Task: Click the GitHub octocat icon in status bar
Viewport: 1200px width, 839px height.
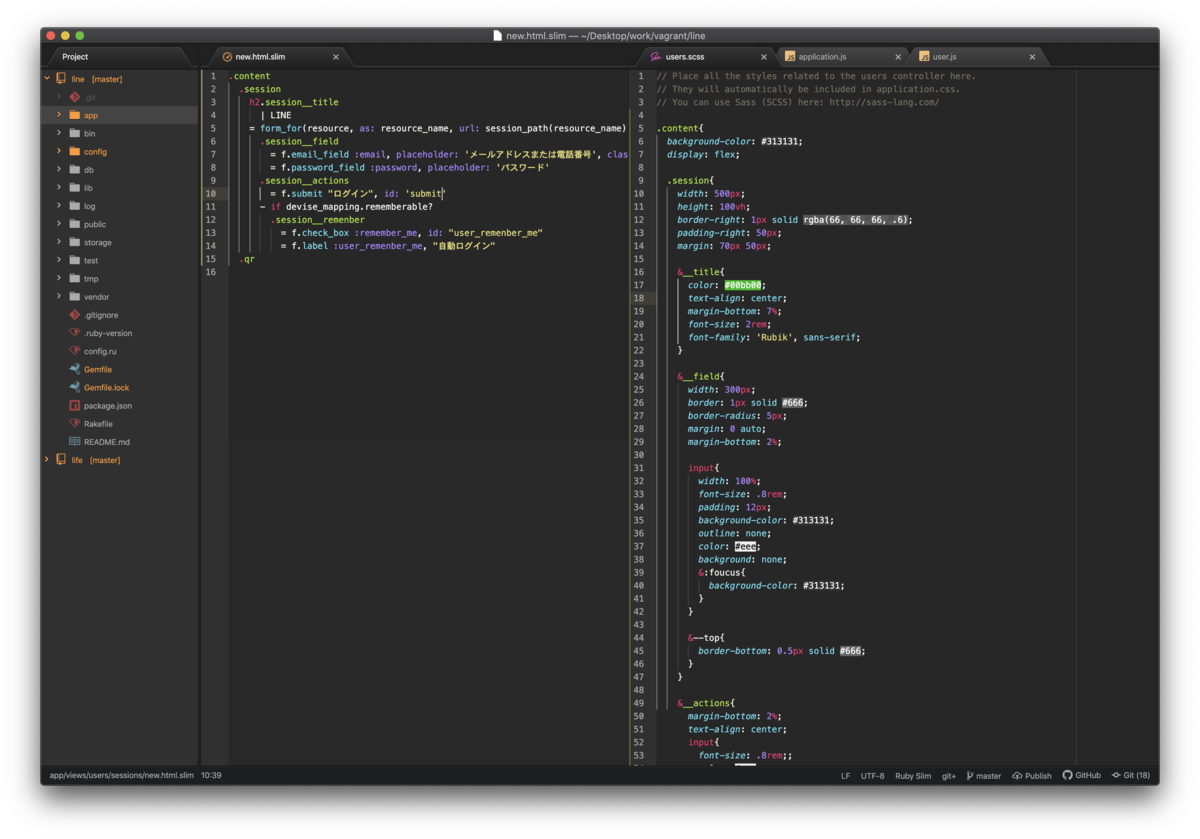Action: coord(1067,775)
